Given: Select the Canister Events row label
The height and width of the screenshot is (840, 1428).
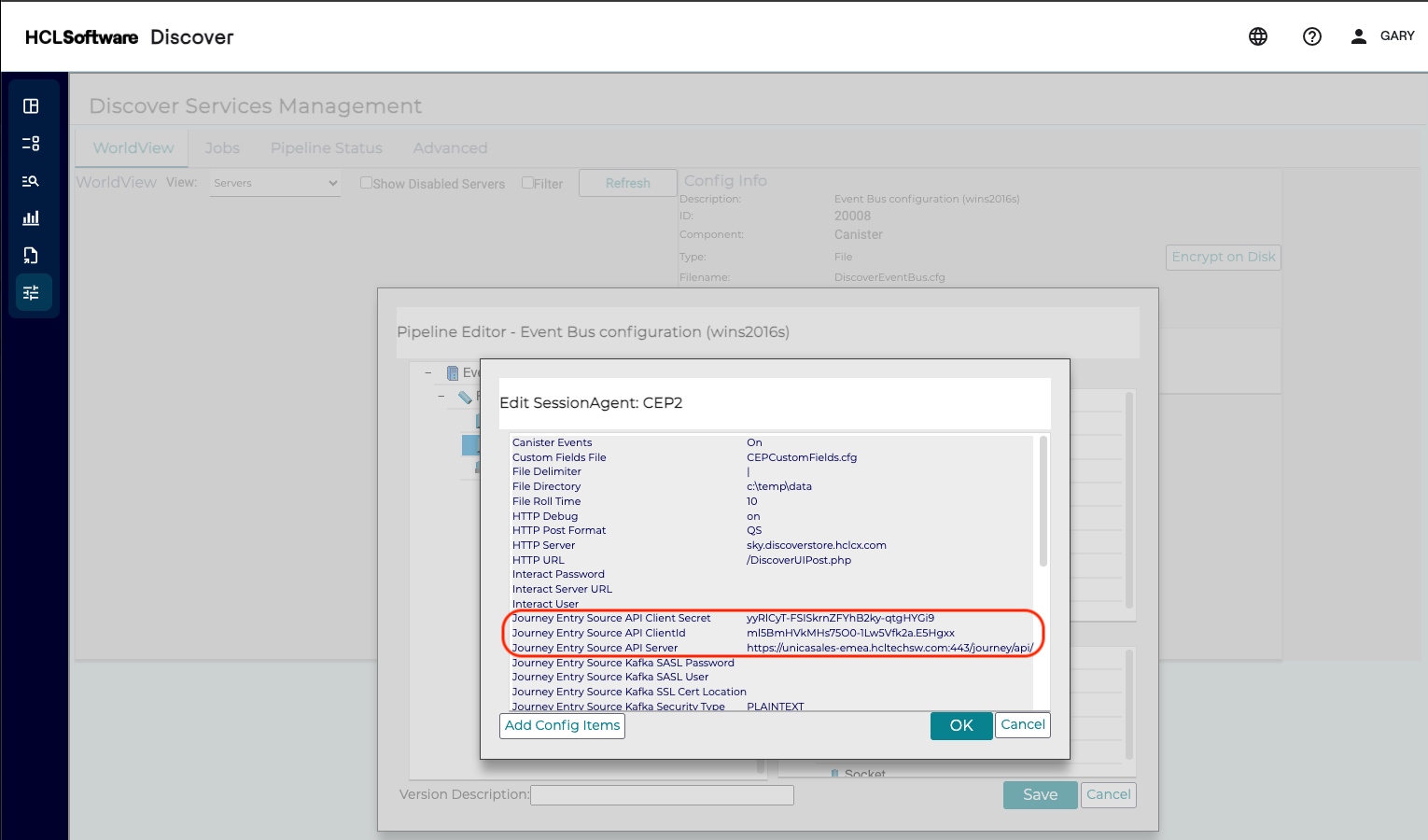Looking at the screenshot, I should point(552,442).
